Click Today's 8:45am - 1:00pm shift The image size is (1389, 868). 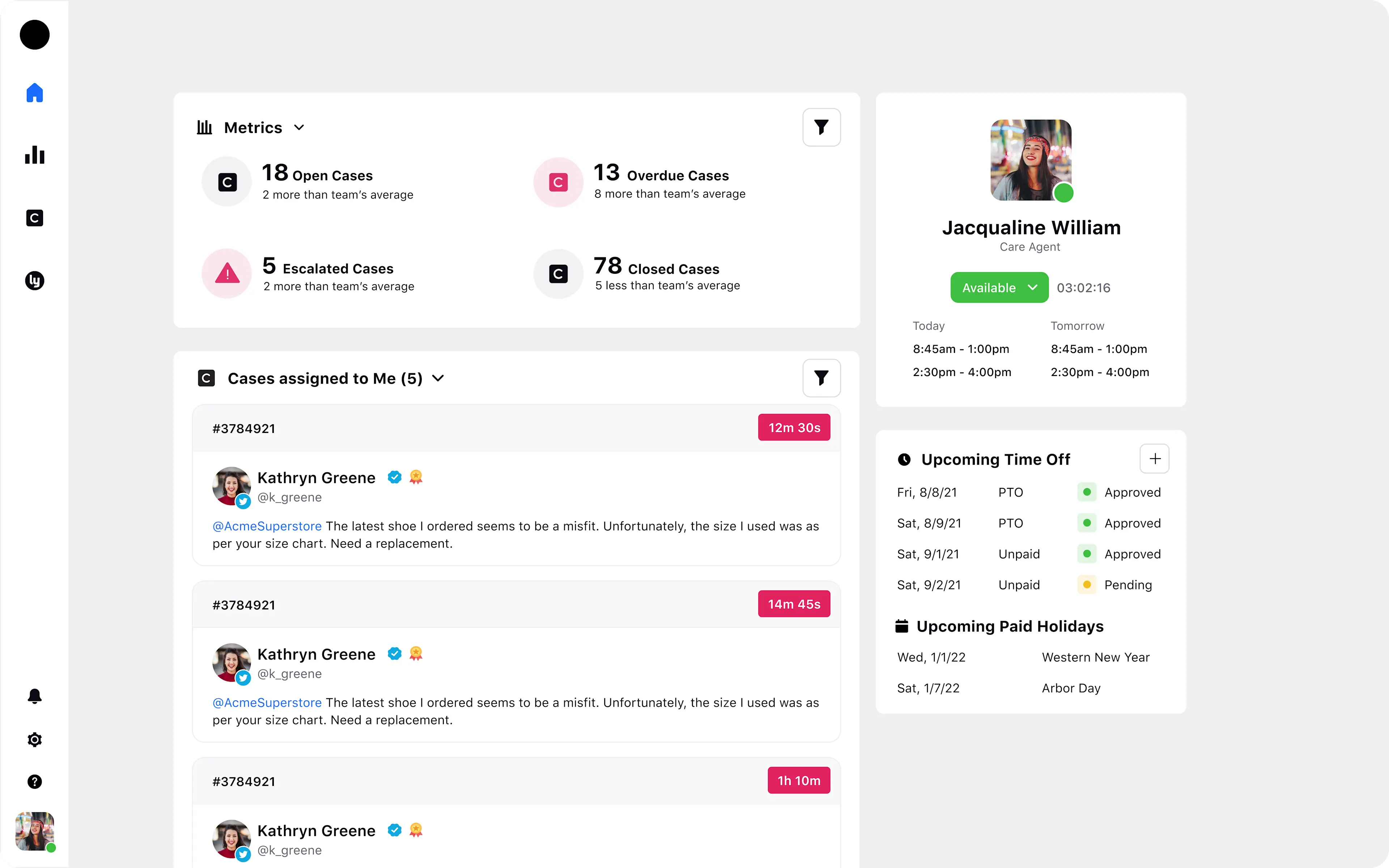(961, 348)
